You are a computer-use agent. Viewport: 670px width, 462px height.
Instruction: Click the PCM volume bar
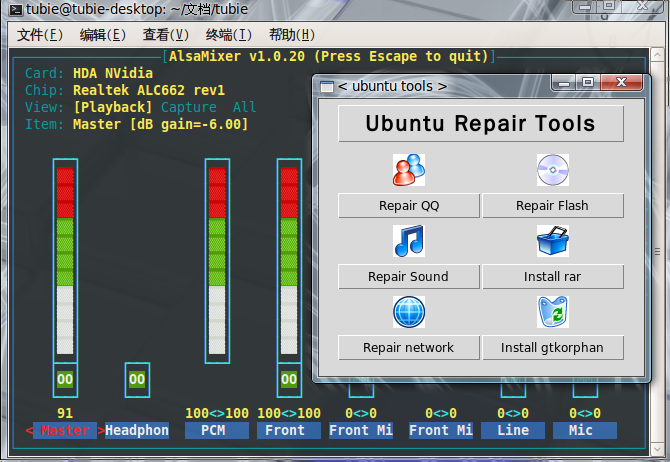tap(217, 261)
